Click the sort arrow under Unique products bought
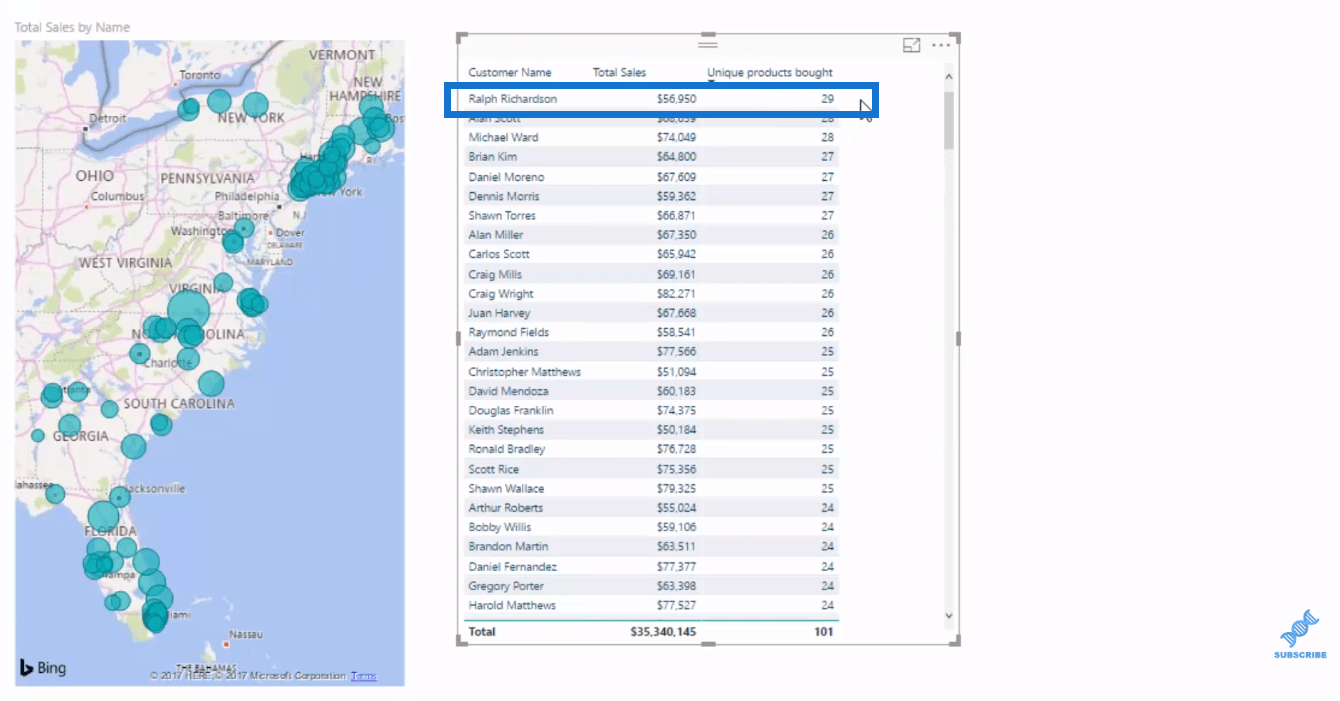This screenshot has width=1340, height=701. [x=711, y=83]
